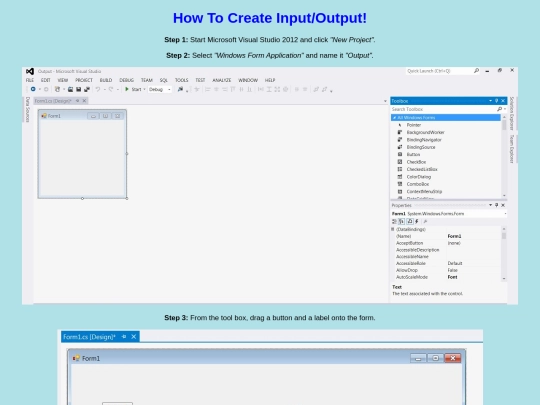The image size is (540, 405).
Task: Close the Toolbox panel
Action: pos(503,101)
